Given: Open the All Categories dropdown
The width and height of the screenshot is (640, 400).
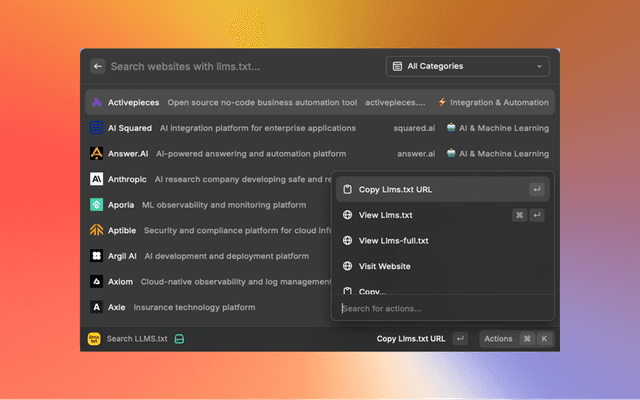Looking at the screenshot, I should tap(468, 66).
